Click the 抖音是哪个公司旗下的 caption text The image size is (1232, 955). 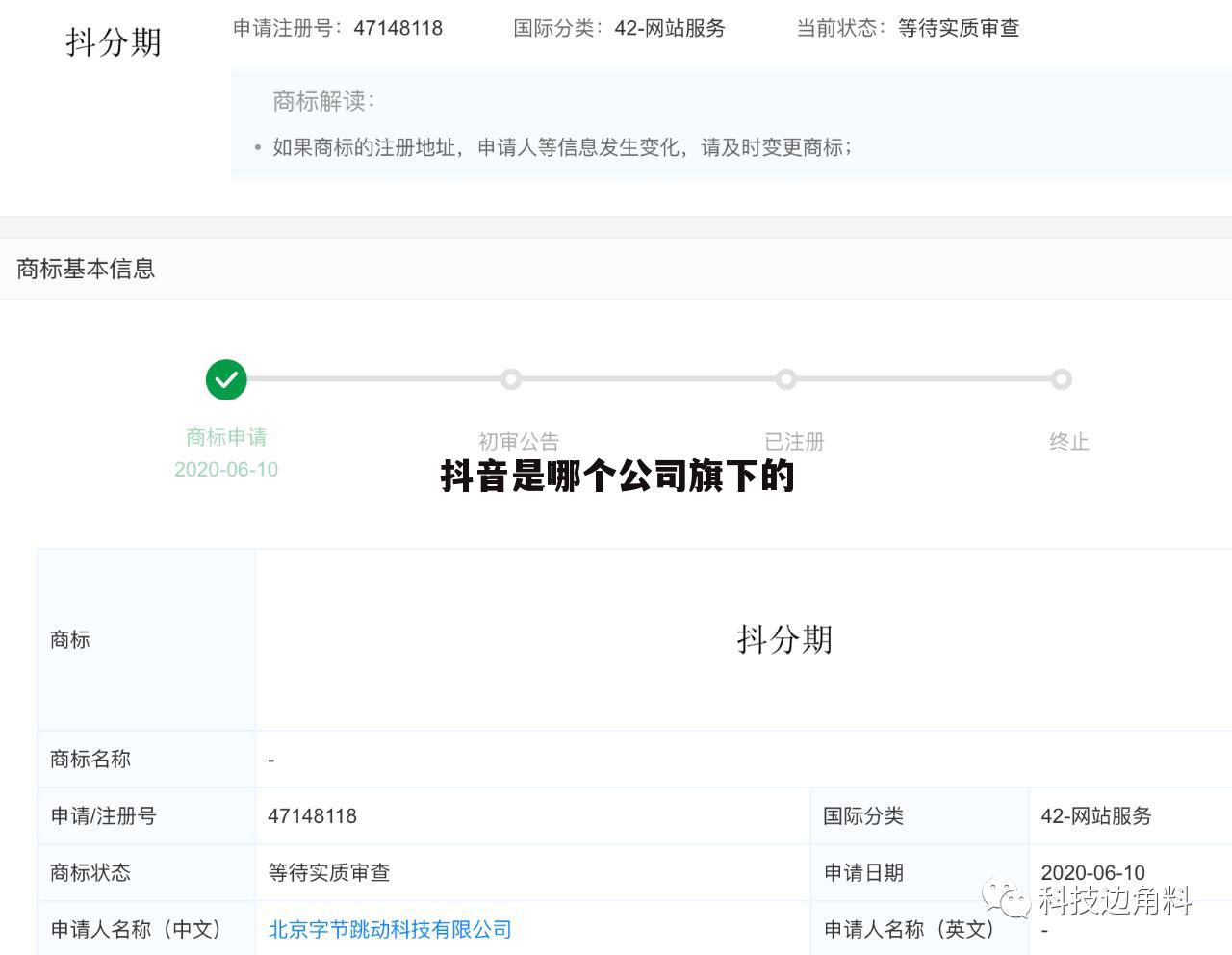click(617, 476)
